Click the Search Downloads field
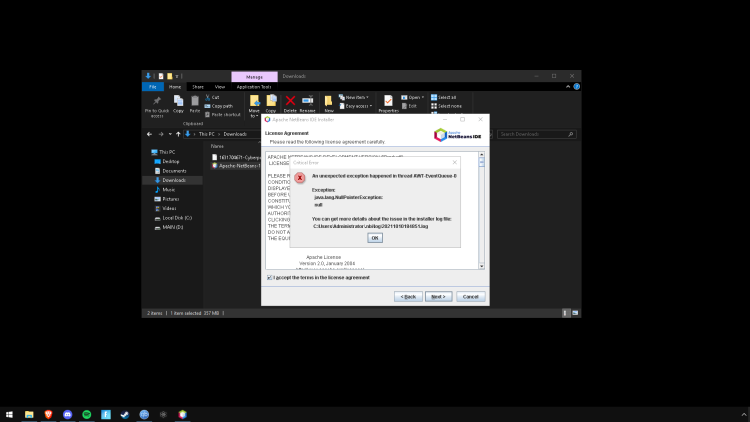Screen dimensions: 750x422 pyautogui.click(x=537, y=134)
